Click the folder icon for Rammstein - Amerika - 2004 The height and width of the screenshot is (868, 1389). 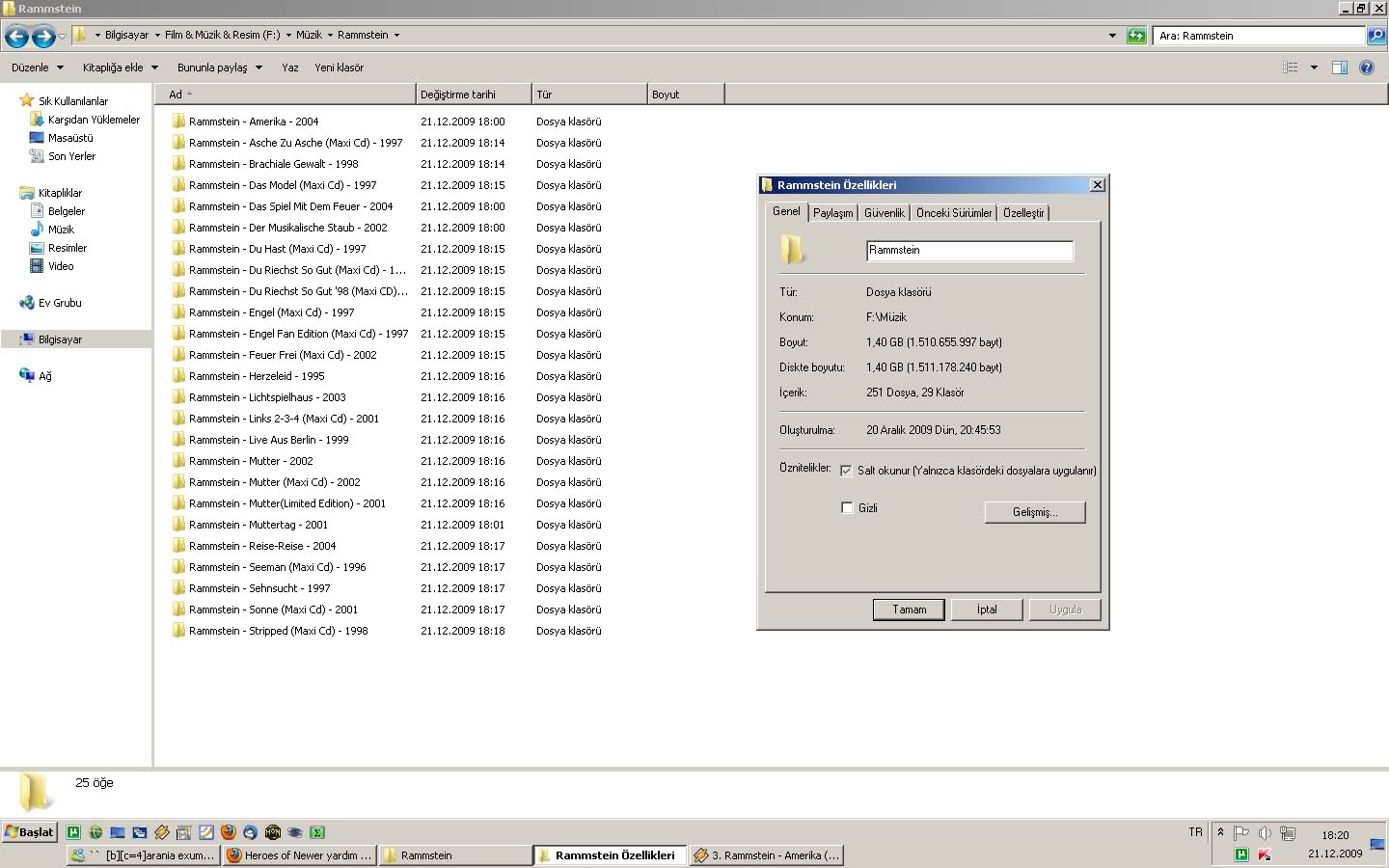pos(178,122)
